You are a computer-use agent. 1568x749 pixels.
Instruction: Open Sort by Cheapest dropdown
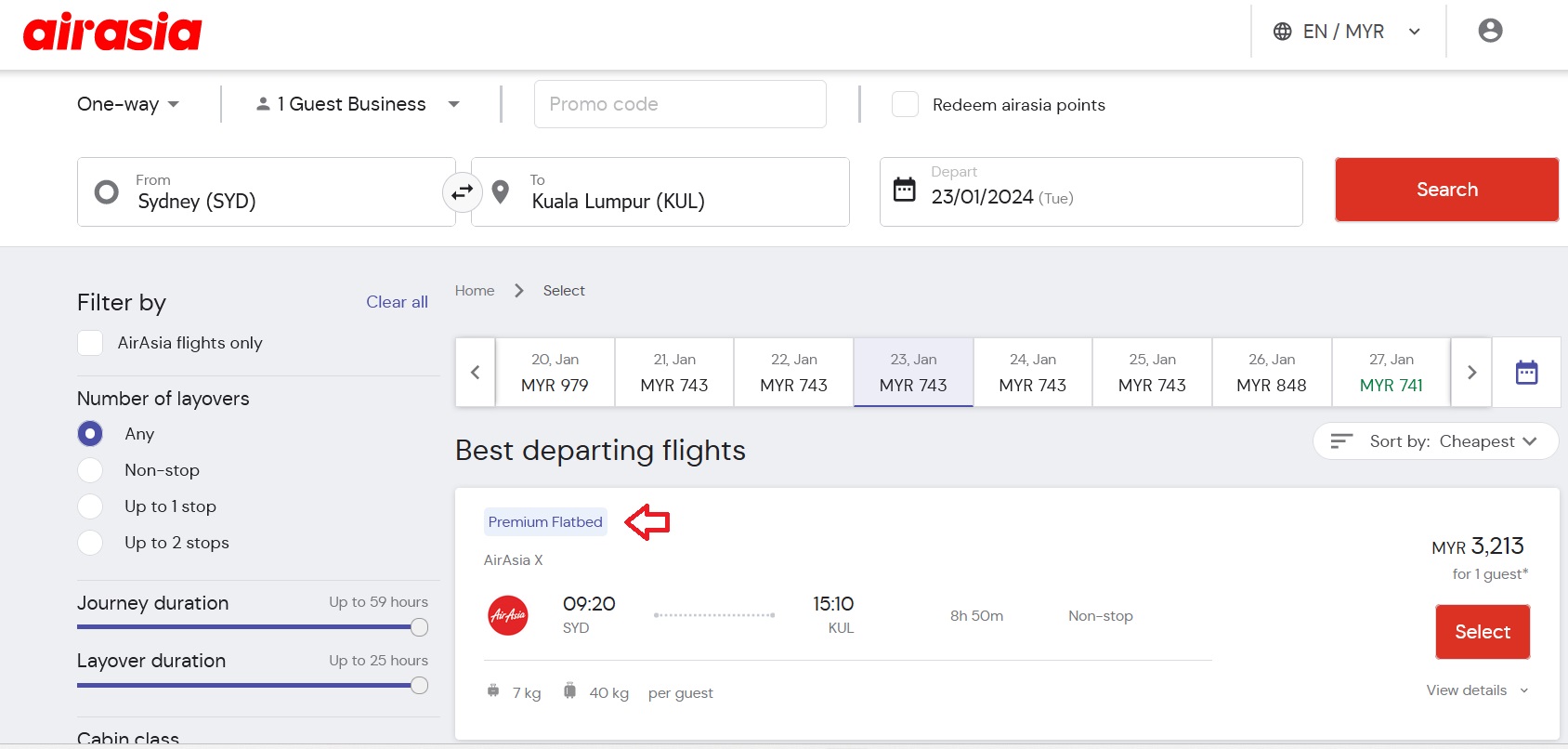pyautogui.click(x=1435, y=441)
